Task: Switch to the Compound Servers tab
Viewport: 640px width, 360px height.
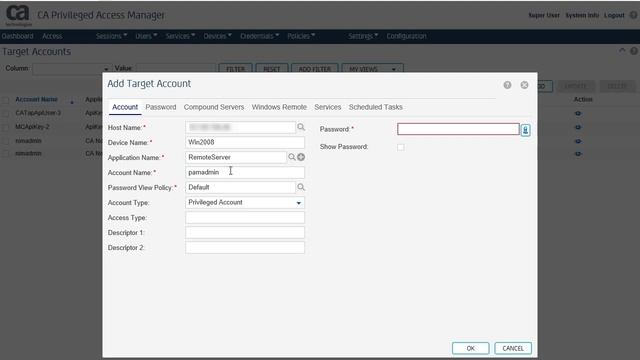Action: 214,107
